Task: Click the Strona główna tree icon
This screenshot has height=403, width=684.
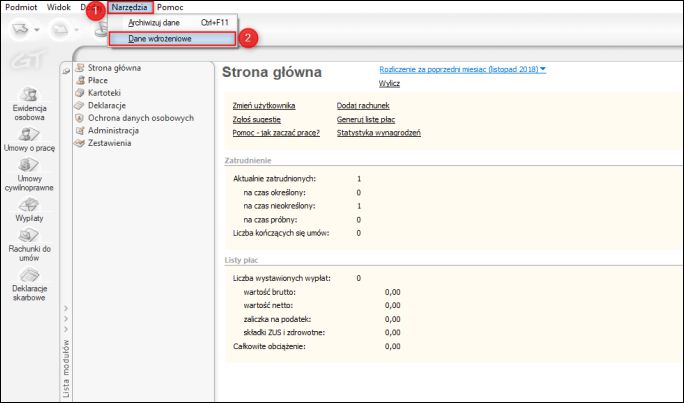Action: point(80,68)
